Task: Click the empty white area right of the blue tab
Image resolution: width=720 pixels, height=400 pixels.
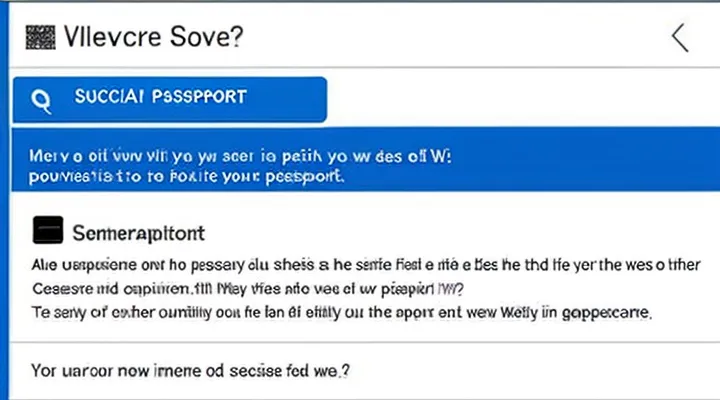Action: tap(520, 98)
